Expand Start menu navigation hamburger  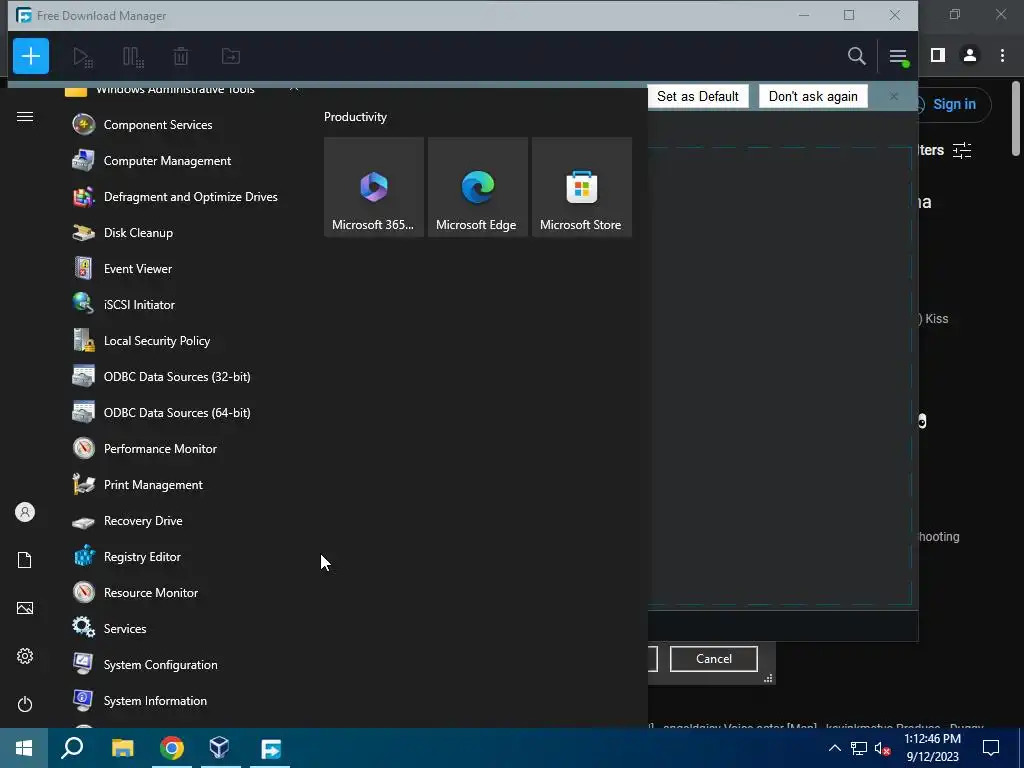click(x=25, y=116)
